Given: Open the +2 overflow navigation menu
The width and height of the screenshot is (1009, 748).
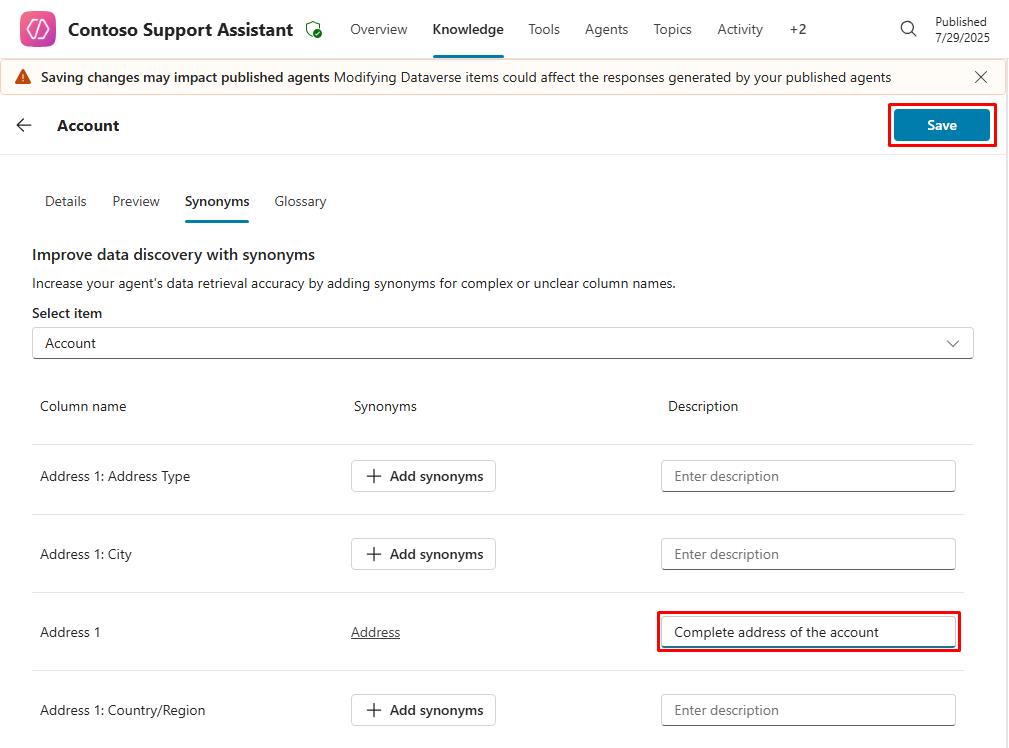Looking at the screenshot, I should pos(797,29).
